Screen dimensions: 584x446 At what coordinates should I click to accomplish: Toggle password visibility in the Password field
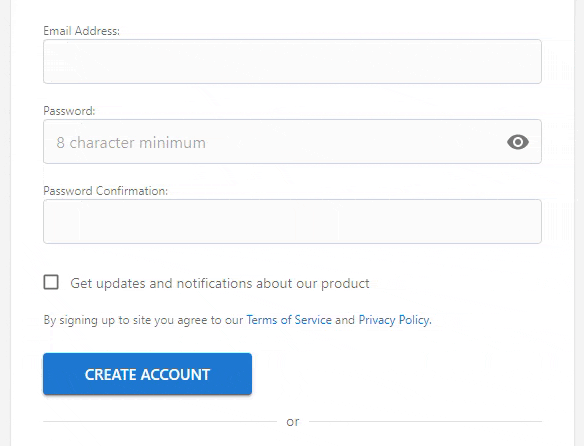pos(518,142)
